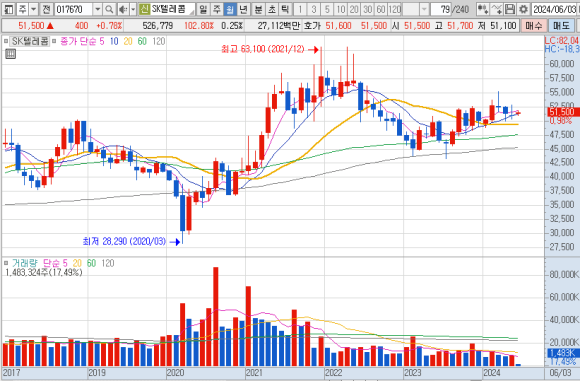Focus the stock code field 017670
The width and height of the screenshot is (580, 381).
click(x=74, y=9)
